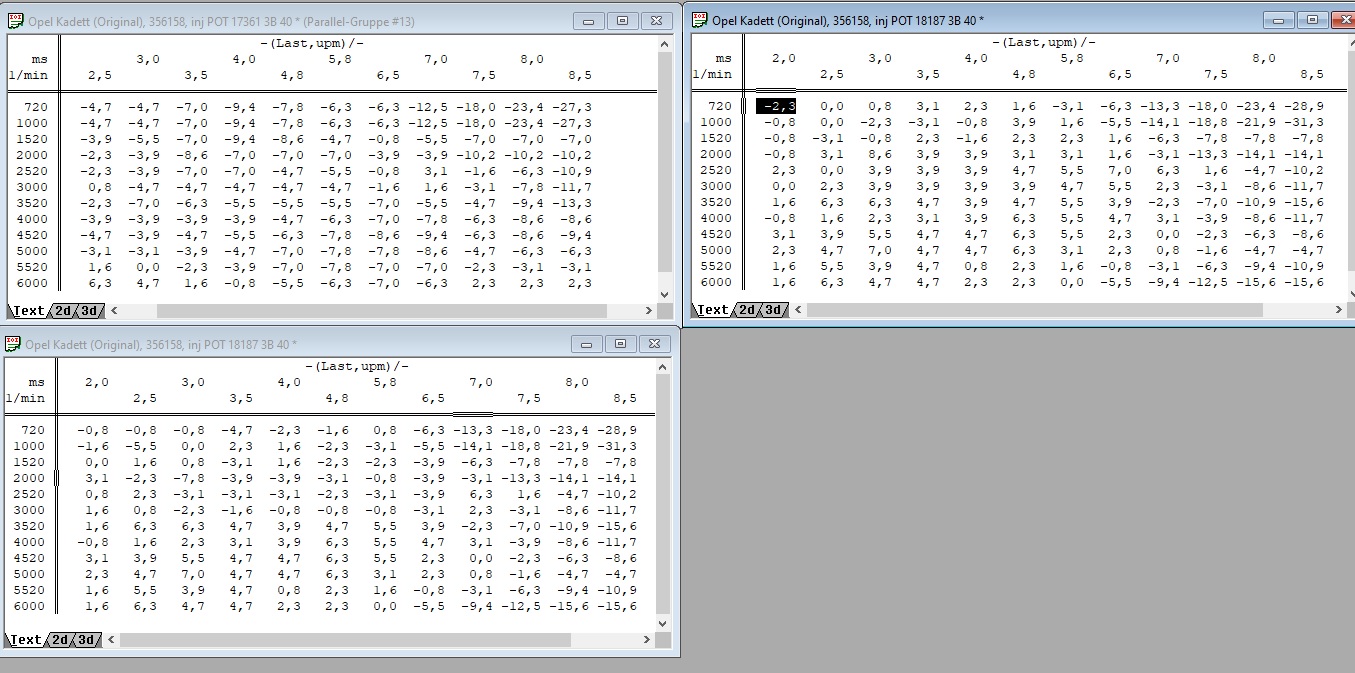Open 3d tab in the active POT 18187 window
1355x673 pixels.
pos(774,310)
